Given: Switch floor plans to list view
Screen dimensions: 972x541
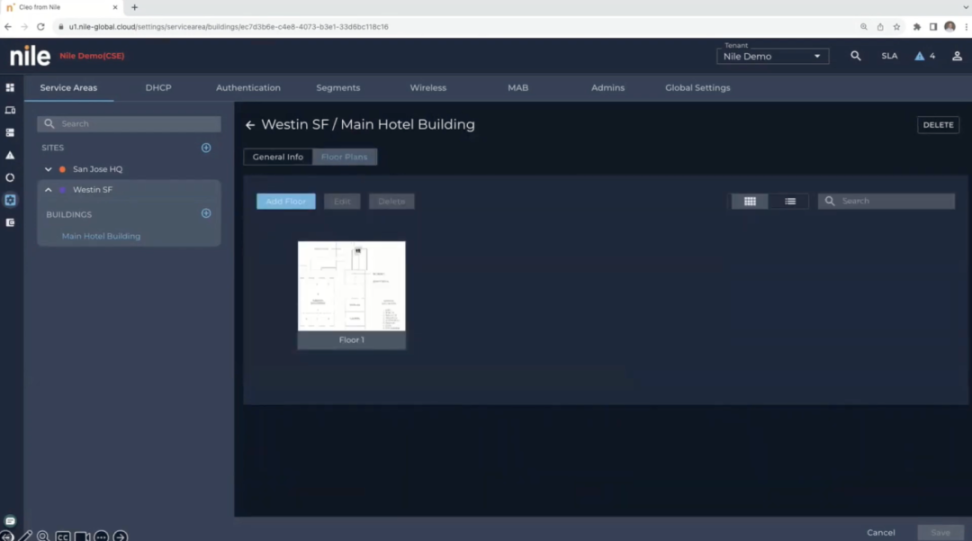Looking at the screenshot, I should point(790,201).
